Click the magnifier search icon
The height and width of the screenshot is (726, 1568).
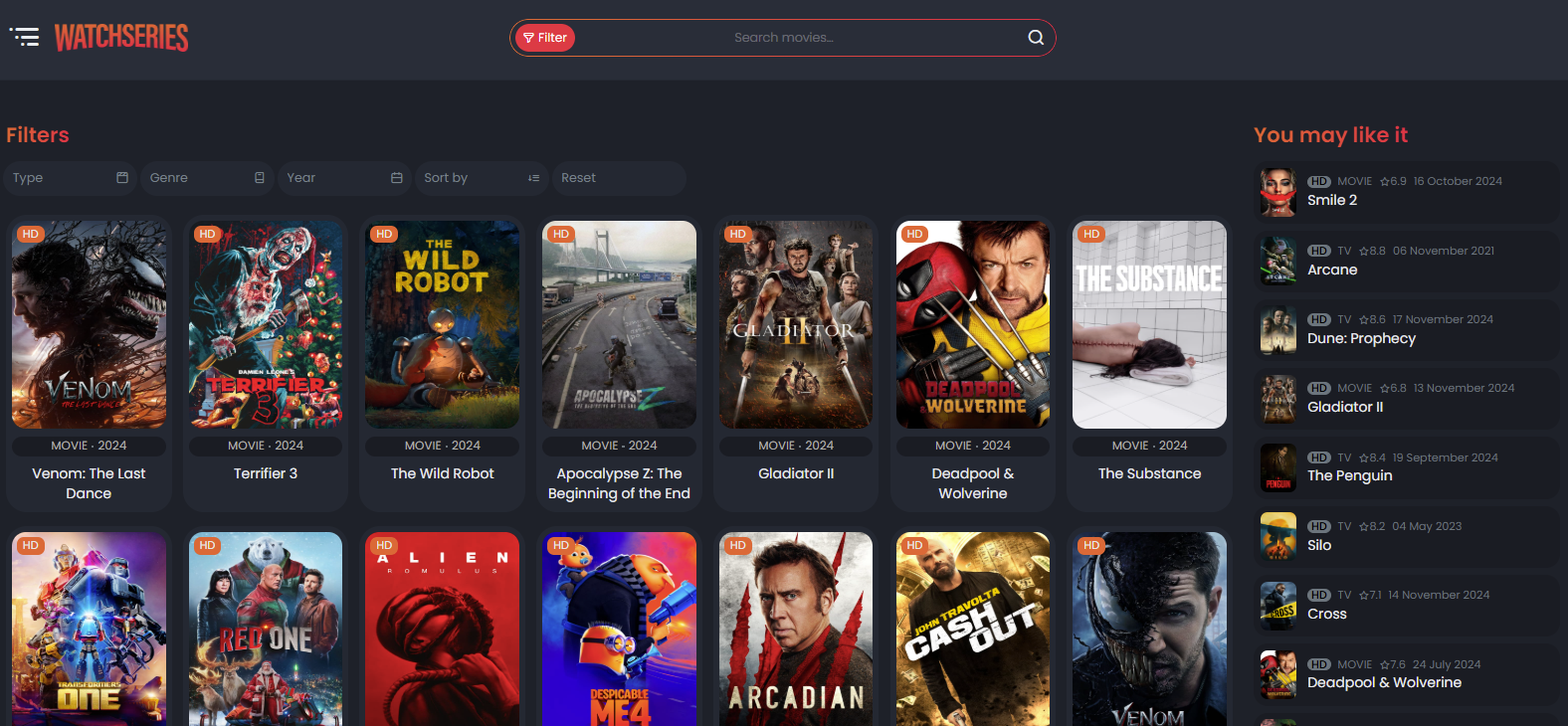pyautogui.click(x=1036, y=38)
